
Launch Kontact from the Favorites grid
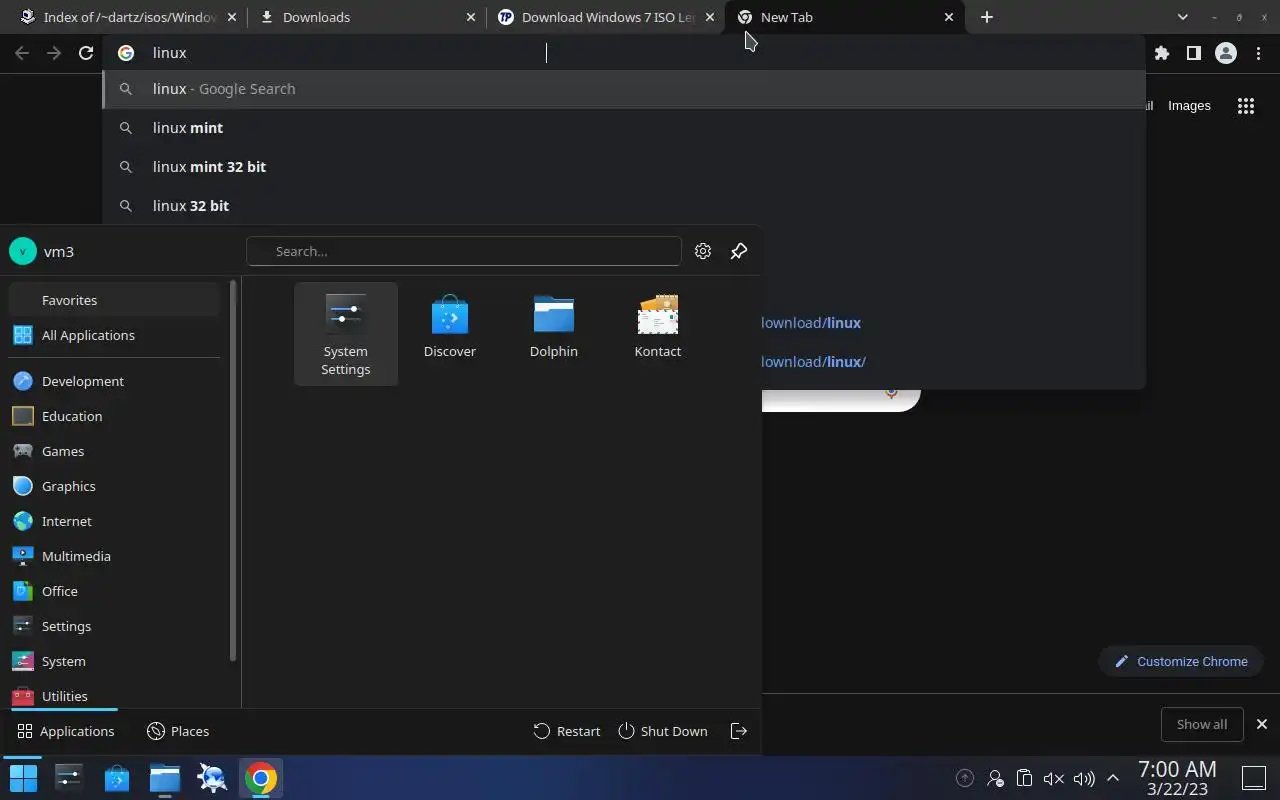pos(658,326)
